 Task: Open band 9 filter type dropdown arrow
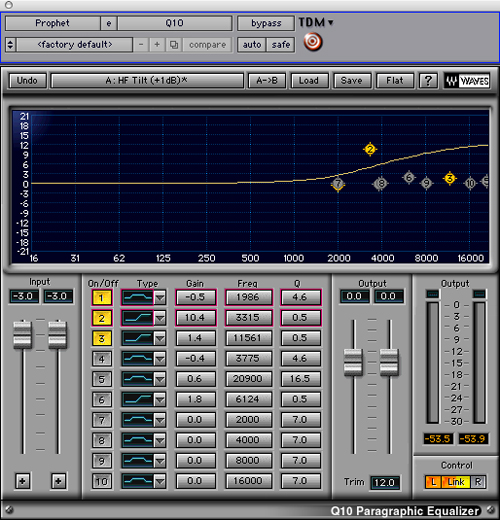pos(160,461)
